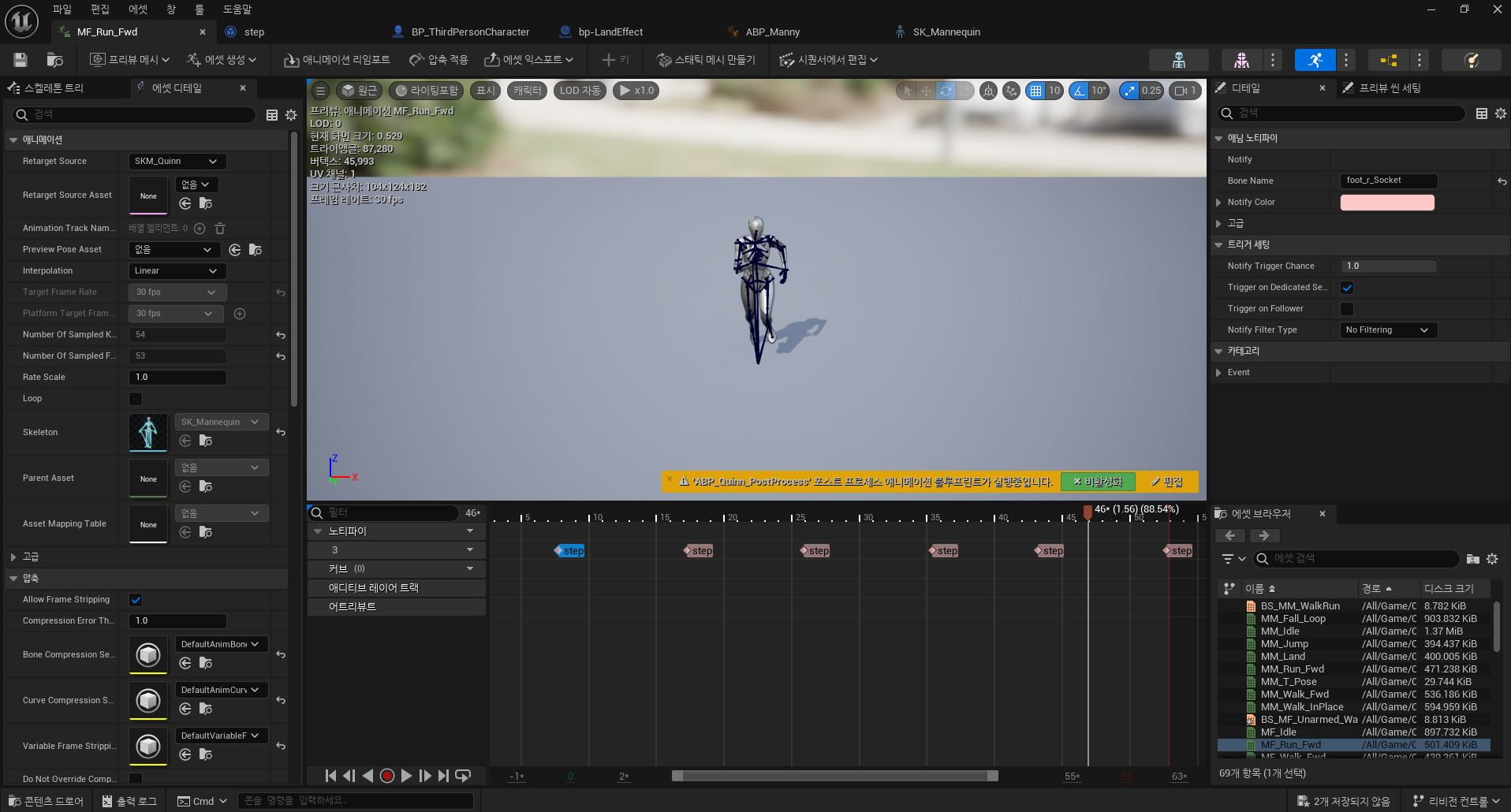1511x812 pixels.
Task: Open the Output Log
Action: (129, 801)
